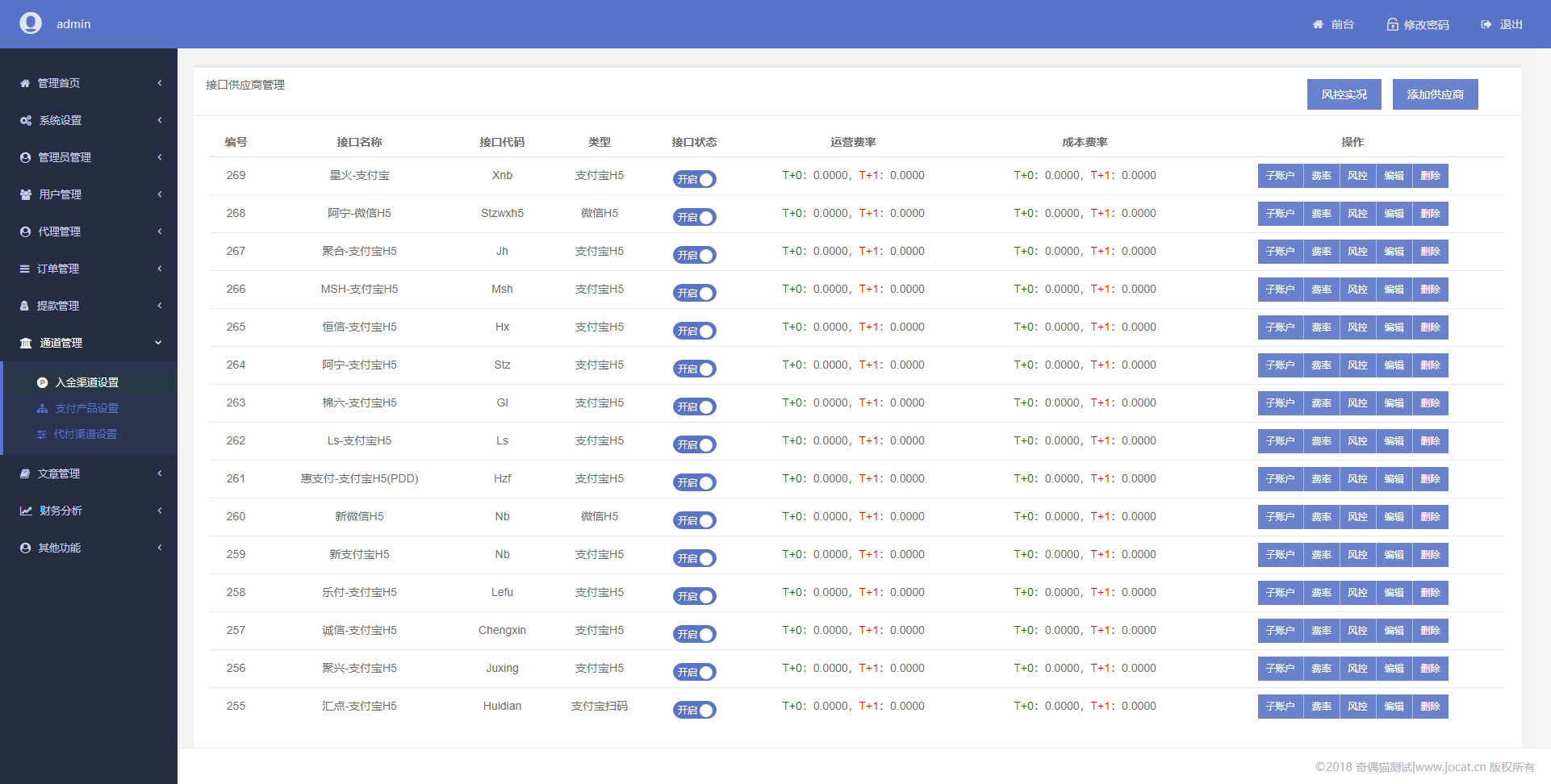The height and width of the screenshot is (784, 1551).
Task: Turn off the switch for 汇点-支付宝H5
Action: point(695,710)
